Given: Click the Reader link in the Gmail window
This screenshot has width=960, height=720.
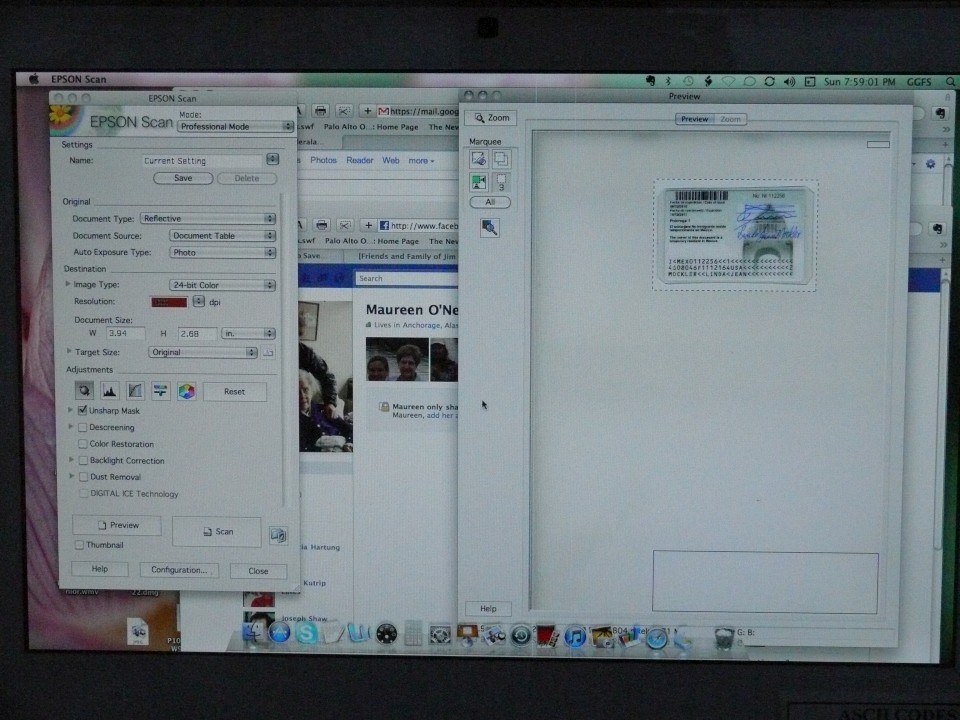Looking at the screenshot, I should click(359, 160).
